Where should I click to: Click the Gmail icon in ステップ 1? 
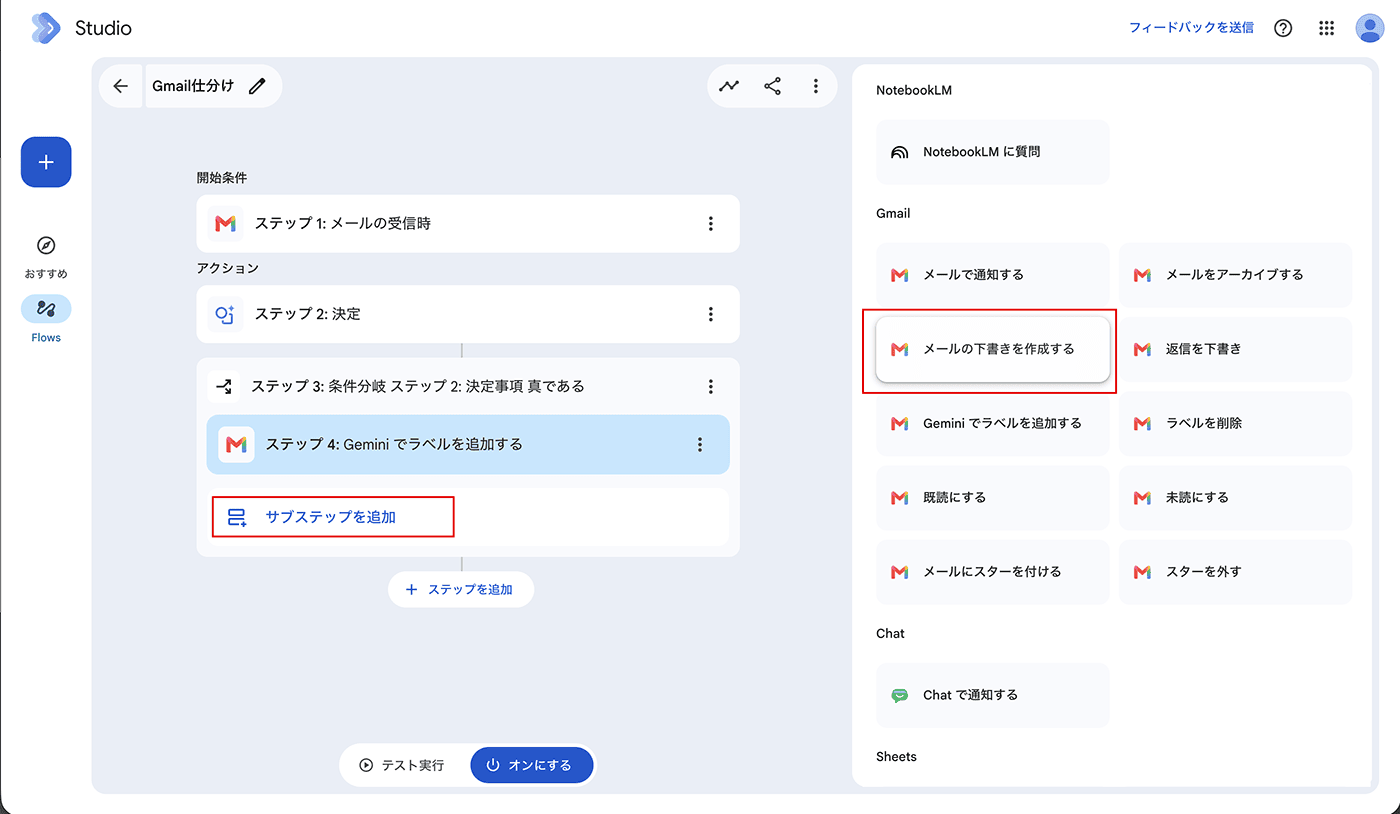226,224
